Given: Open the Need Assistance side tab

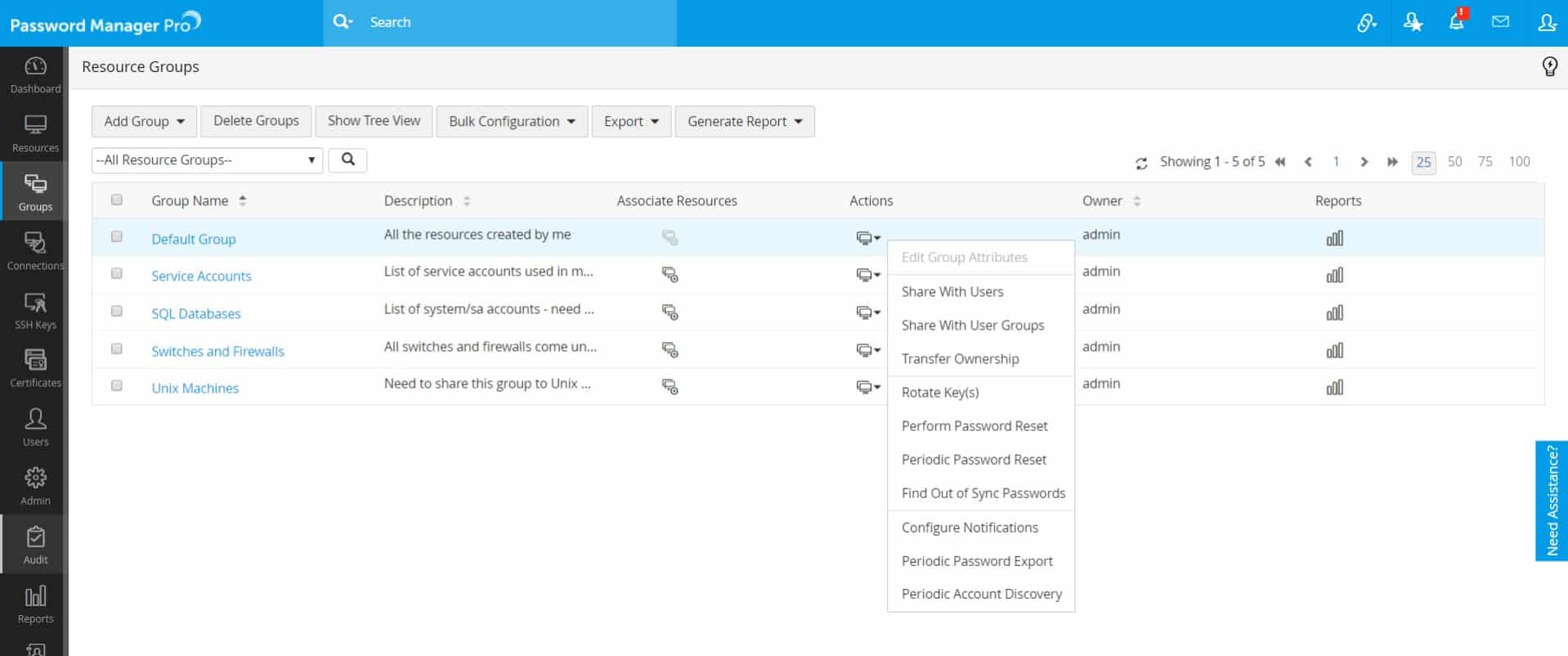Looking at the screenshot, I should [1552, 501].
